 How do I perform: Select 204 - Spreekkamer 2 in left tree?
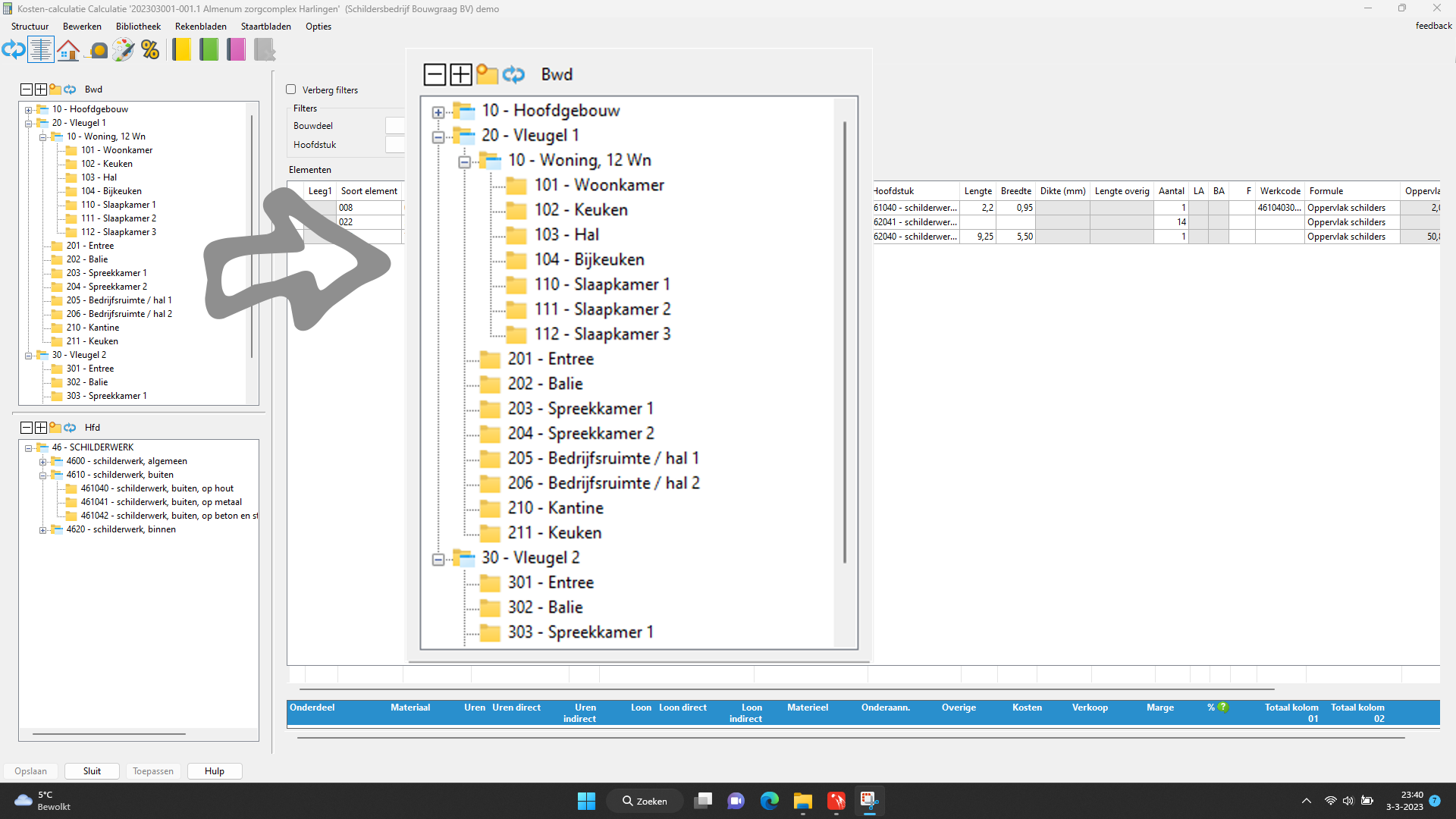(106, 287)
